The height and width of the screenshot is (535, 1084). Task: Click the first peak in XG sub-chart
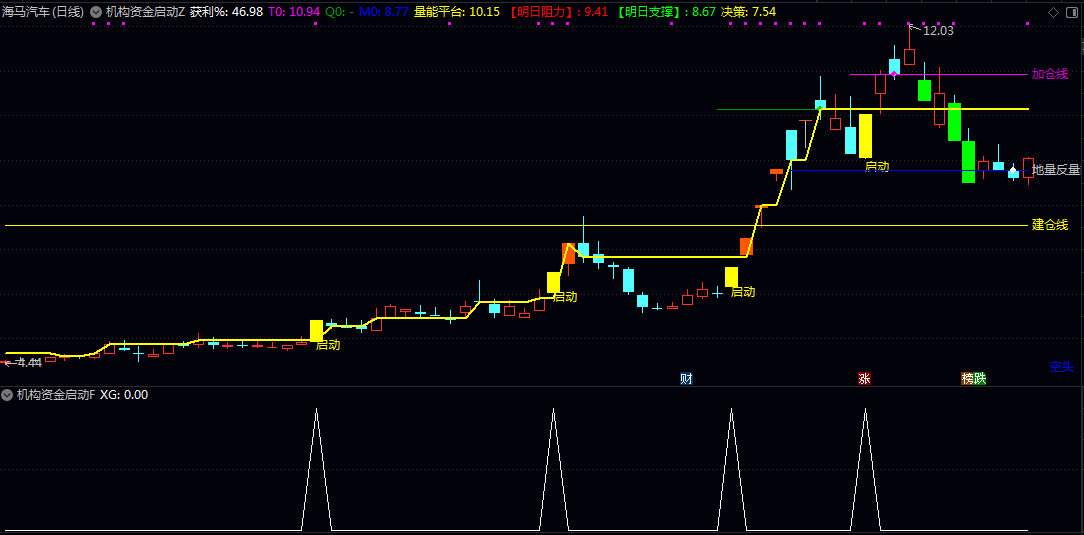tap(317, 410)
